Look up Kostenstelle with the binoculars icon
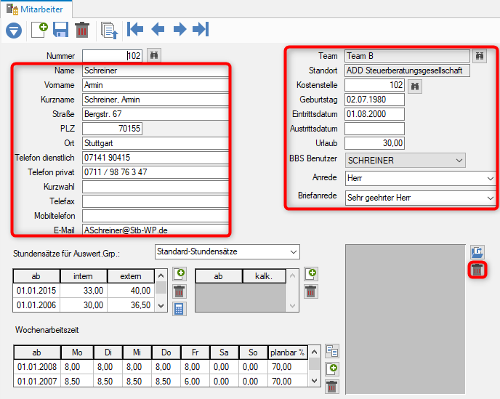 [415, 86]
